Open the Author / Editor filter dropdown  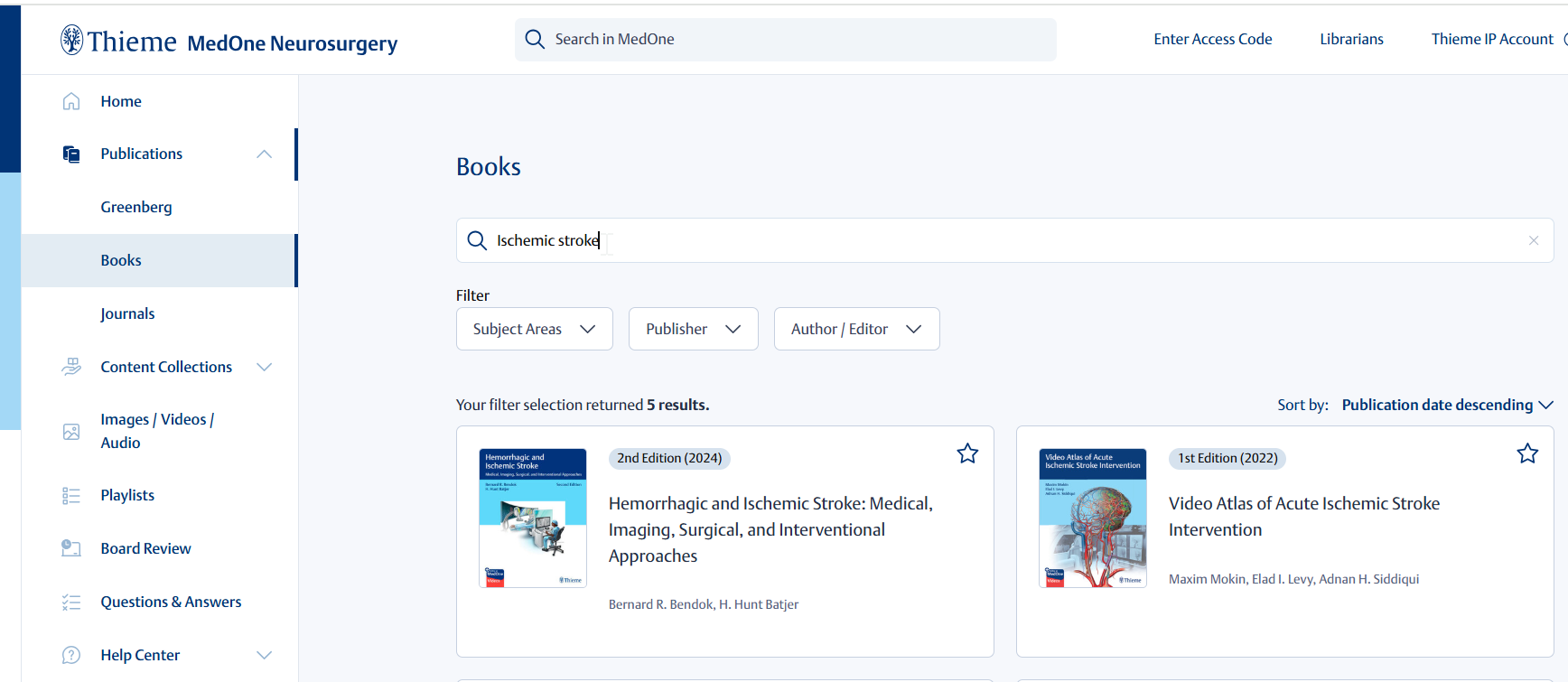pyautogui.click(x=857, y=329)
